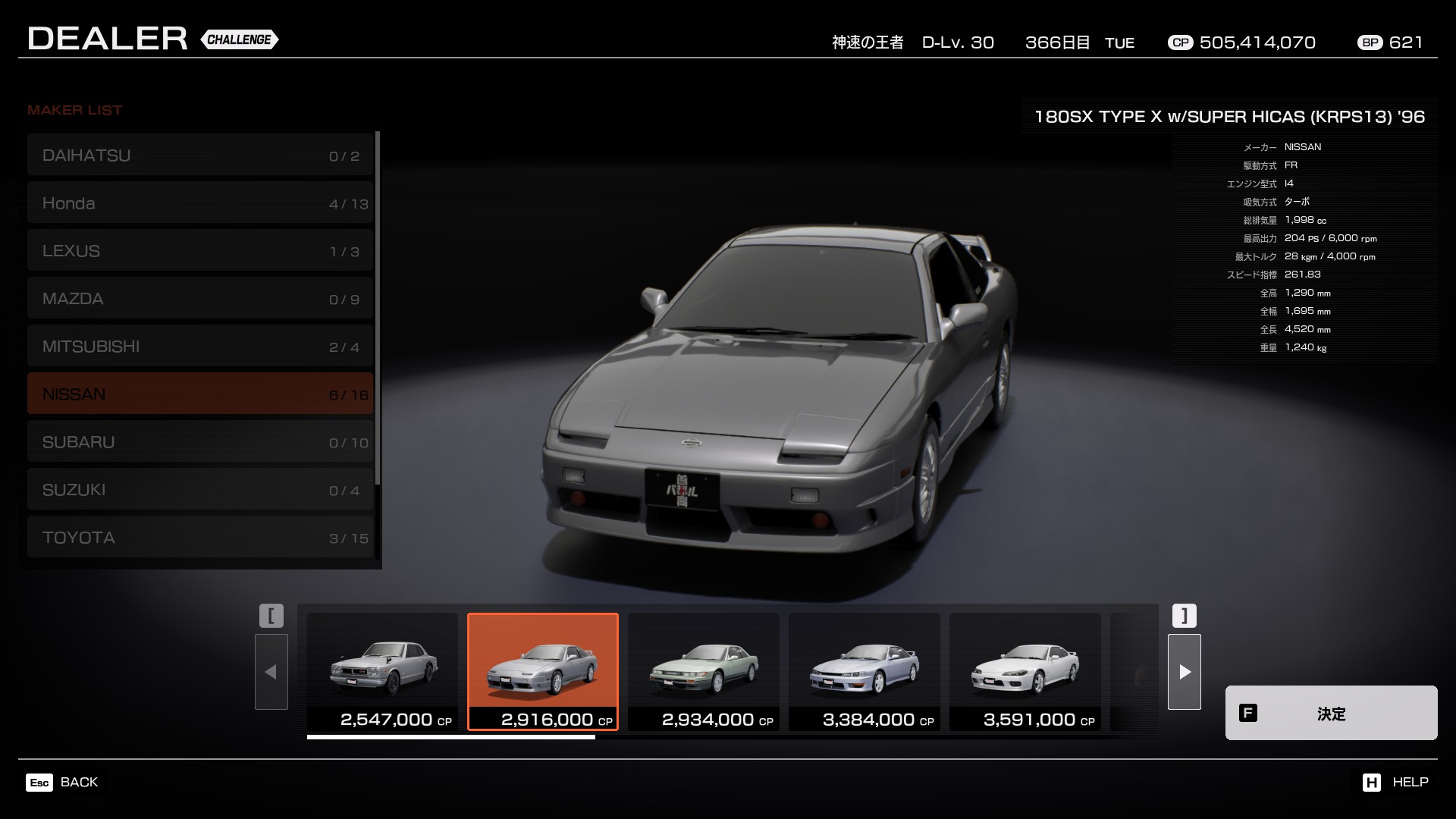
Task: Click the H help key icon
Action: coord(1371,783)
